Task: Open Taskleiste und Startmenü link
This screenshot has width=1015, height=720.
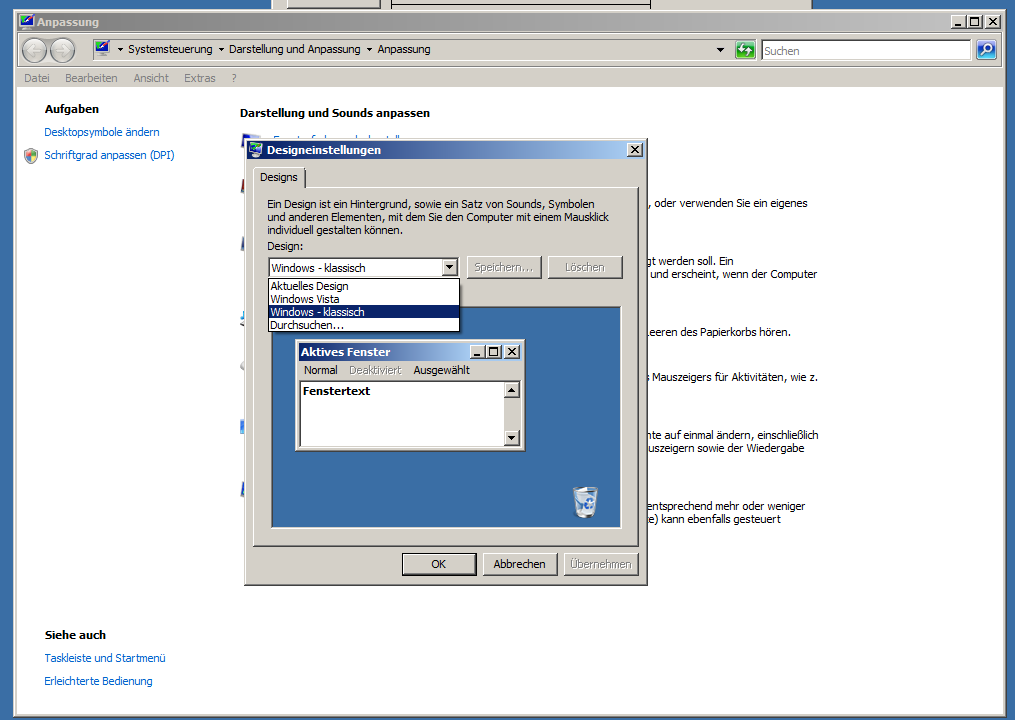Action: tap(105, 658)
